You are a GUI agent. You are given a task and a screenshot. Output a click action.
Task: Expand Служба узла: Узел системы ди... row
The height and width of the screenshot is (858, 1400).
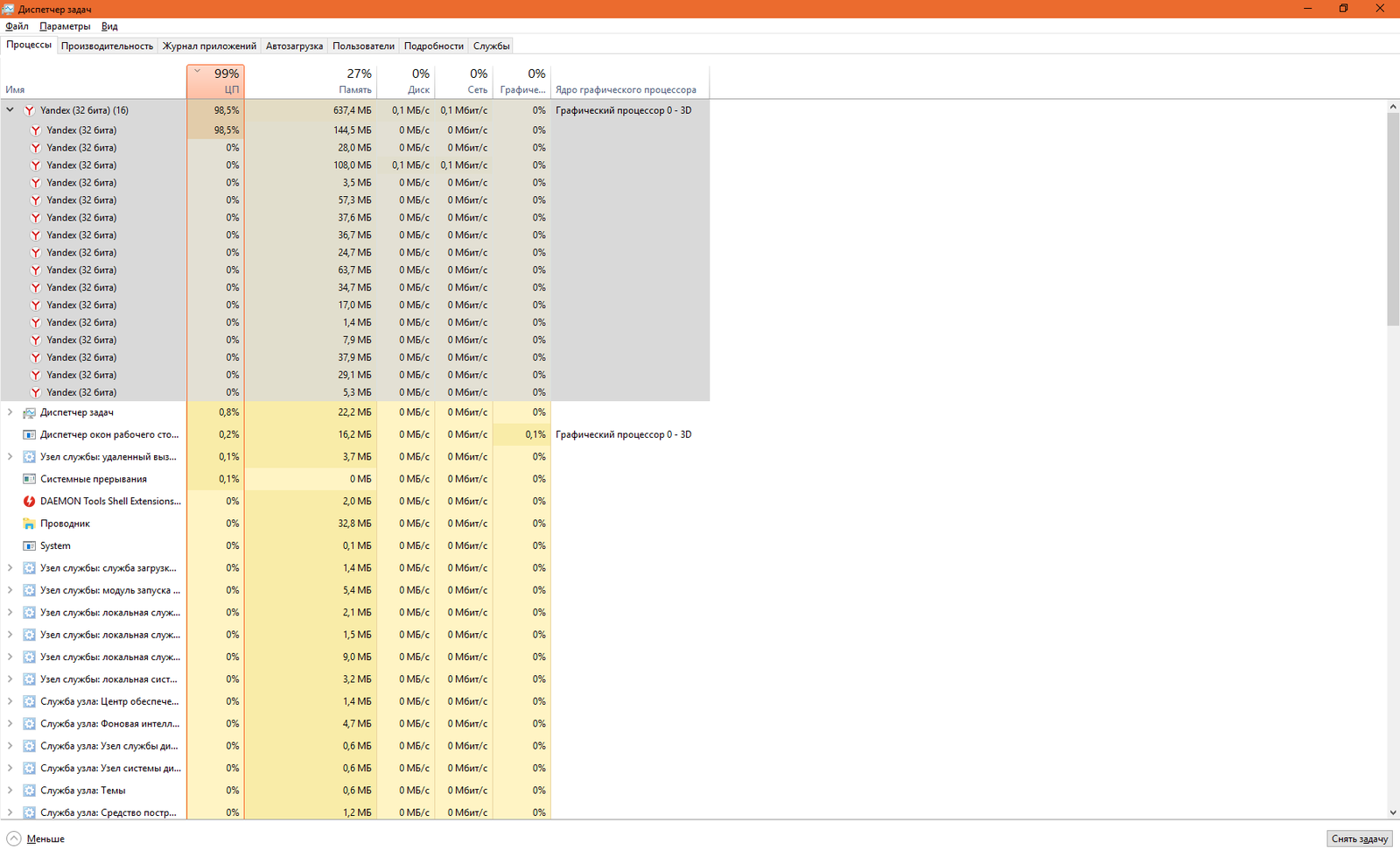click(10, 768)
